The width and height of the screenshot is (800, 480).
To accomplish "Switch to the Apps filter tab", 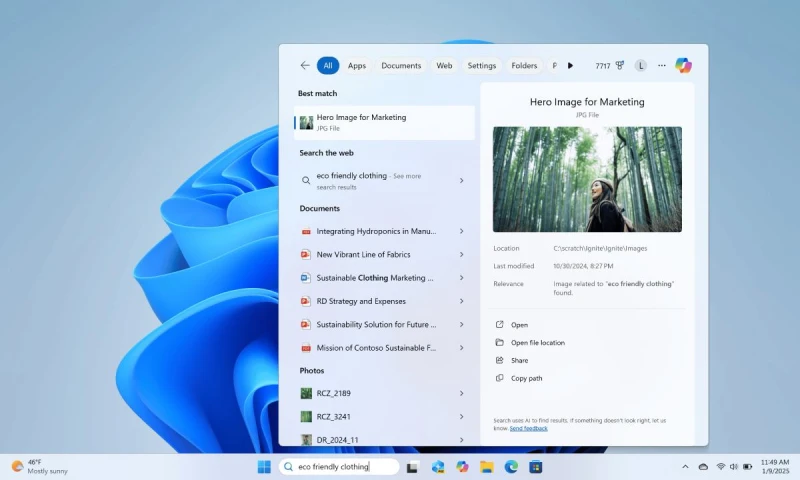I will pyautogui.click(x=357, y=65).
